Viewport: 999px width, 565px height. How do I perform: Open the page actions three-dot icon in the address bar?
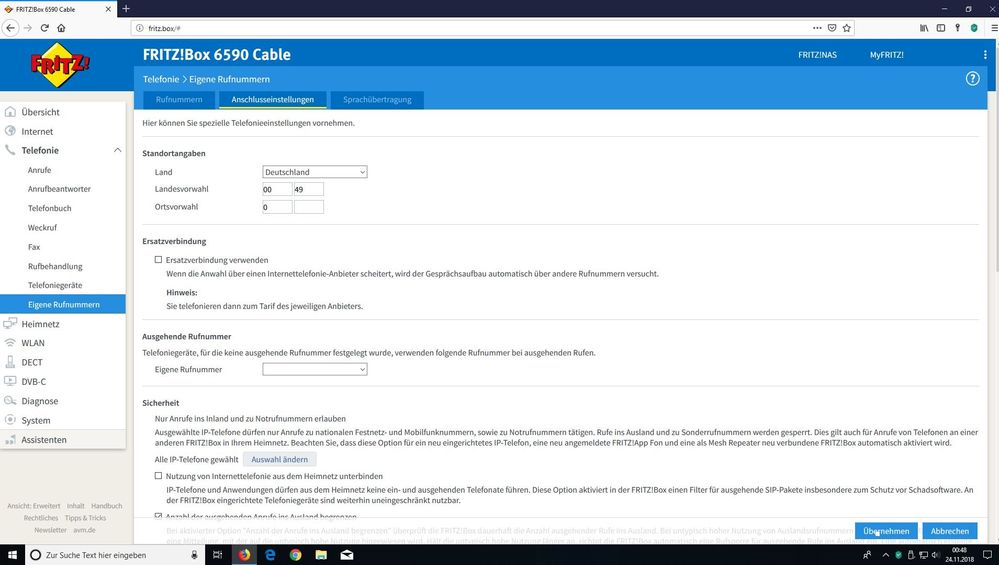pyautogui.click(x=817, y=28)
